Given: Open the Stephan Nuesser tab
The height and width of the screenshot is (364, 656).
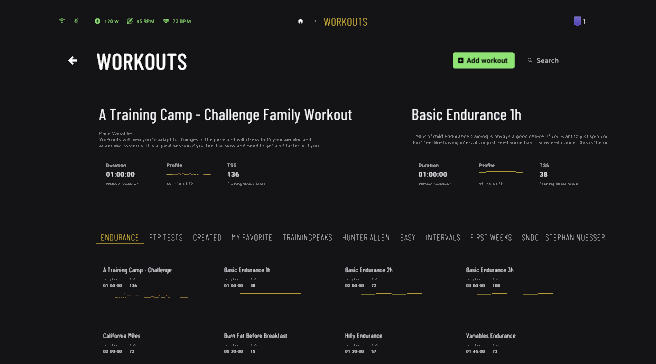Looking at the screenshot, I should (575, 238).
